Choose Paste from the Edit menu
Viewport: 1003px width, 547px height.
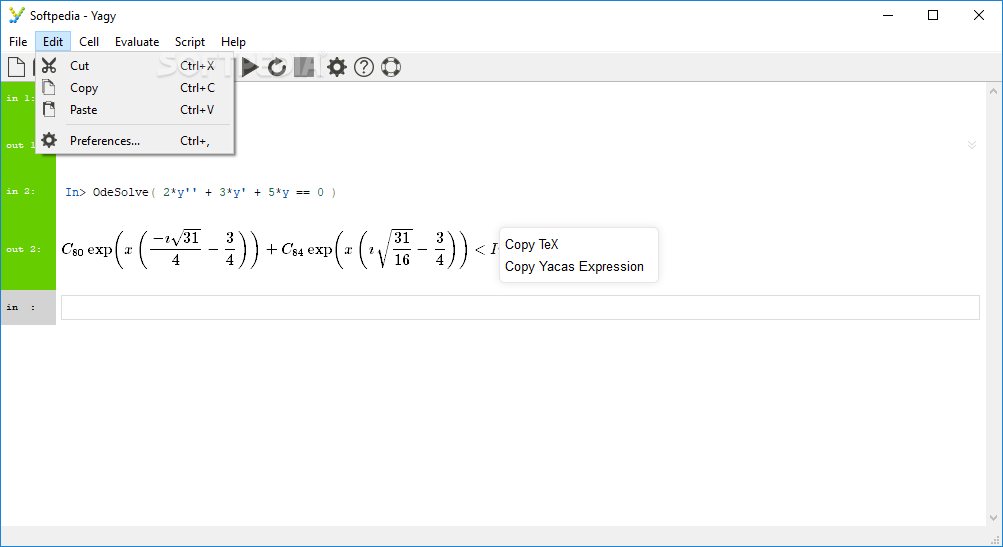[x=135, y=109]
